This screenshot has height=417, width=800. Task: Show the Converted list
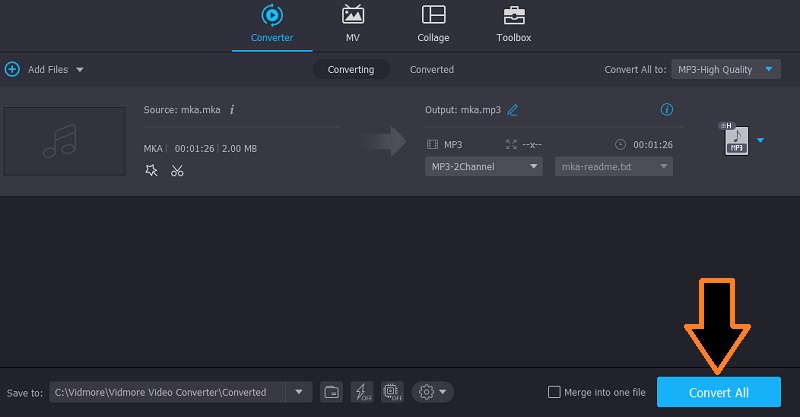click(x=431, y=69)
